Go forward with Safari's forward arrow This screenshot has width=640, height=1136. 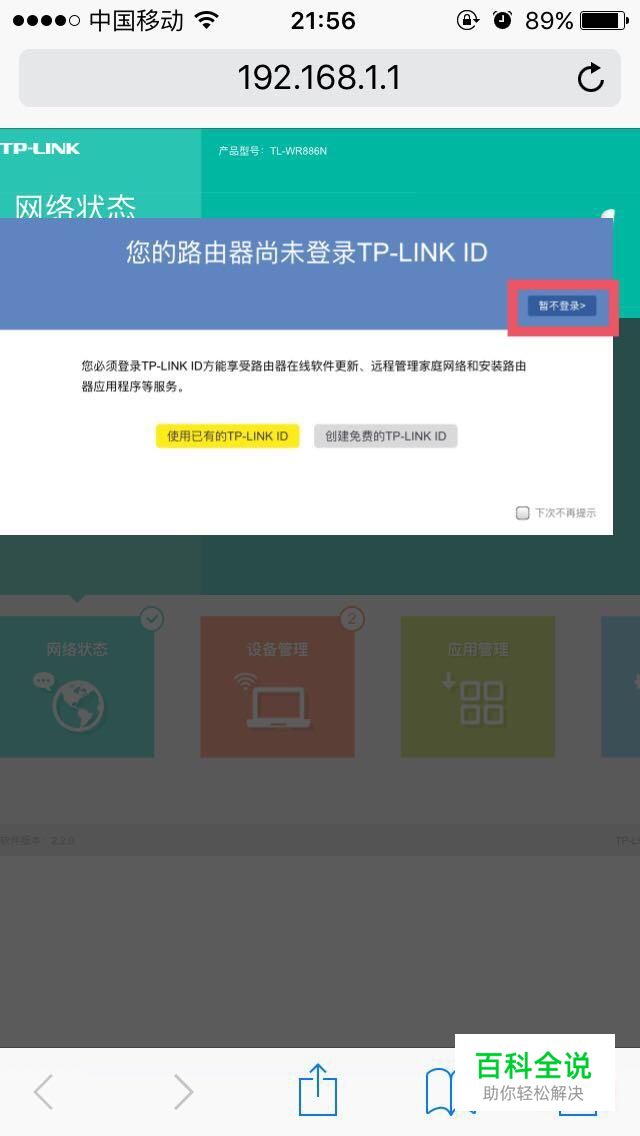click(183, 1091)
